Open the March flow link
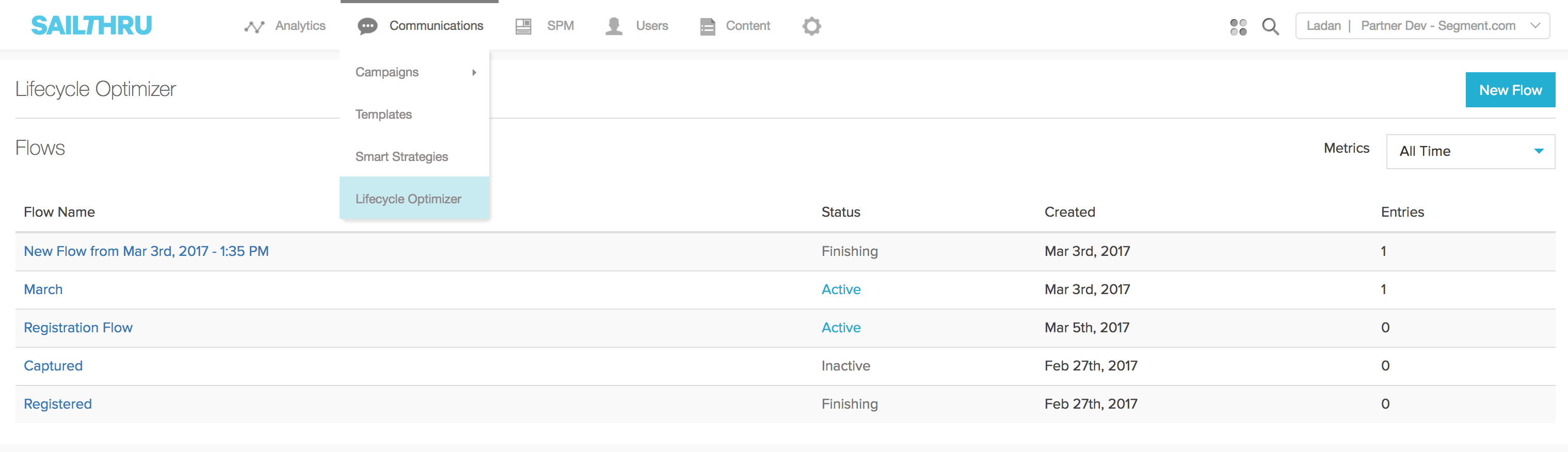This screenshot has width=1568, height=452. coord(43,289)
